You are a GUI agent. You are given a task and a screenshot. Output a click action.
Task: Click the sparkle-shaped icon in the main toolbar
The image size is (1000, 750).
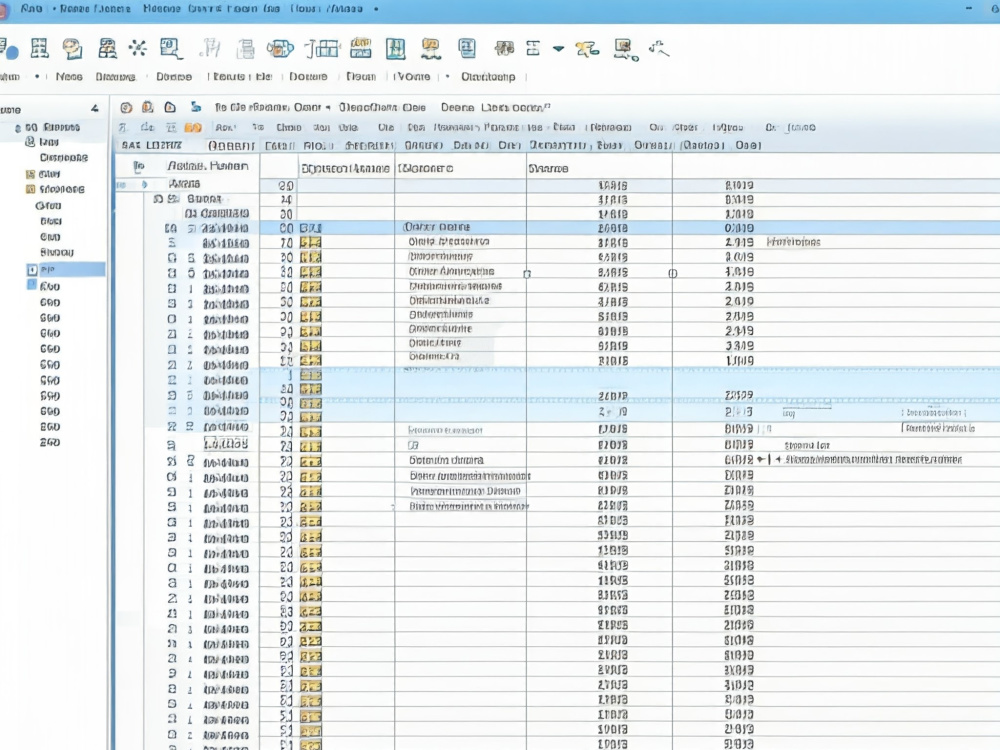click(137, 48)
